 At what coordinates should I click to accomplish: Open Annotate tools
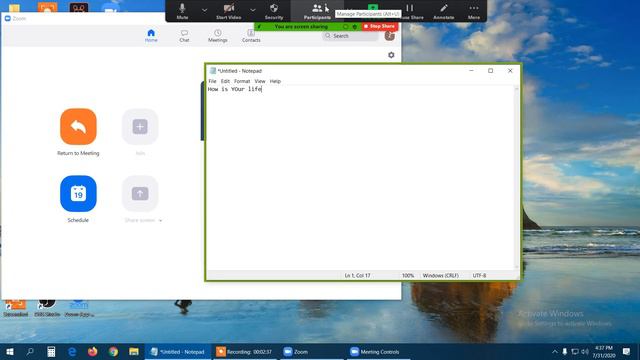444,11
